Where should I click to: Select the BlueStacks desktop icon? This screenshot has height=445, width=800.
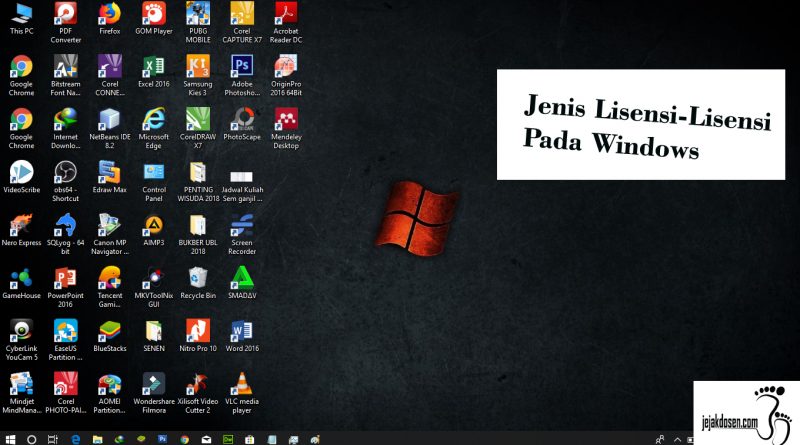[x=110, y=336]
